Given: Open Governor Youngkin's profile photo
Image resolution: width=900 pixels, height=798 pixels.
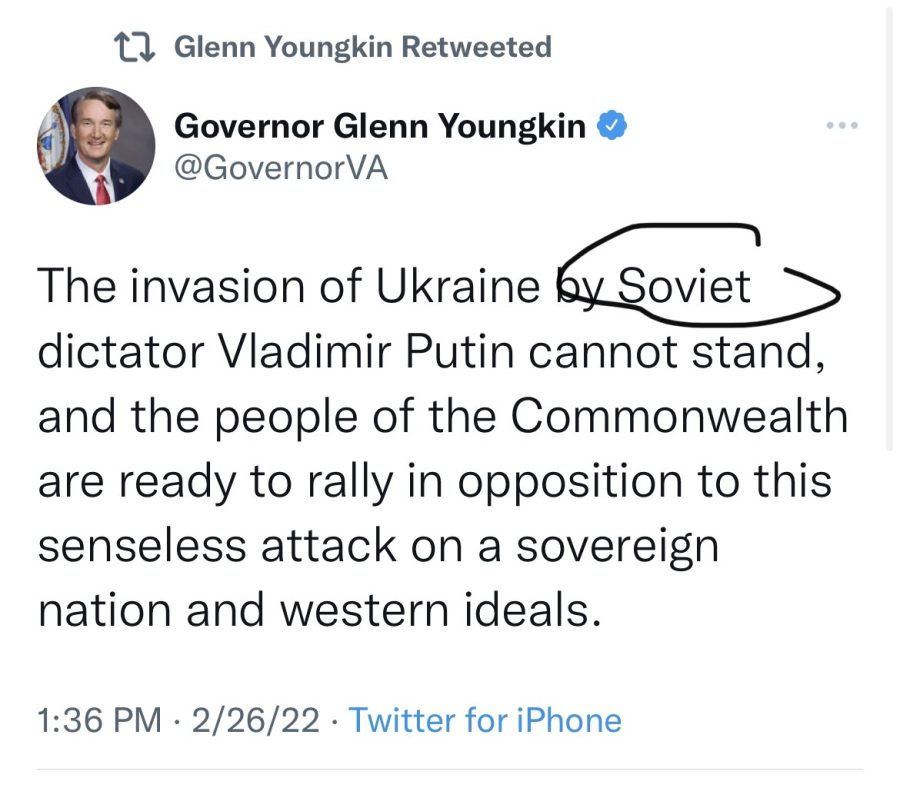Looking at the screenshot, I should tap(96, 146).
